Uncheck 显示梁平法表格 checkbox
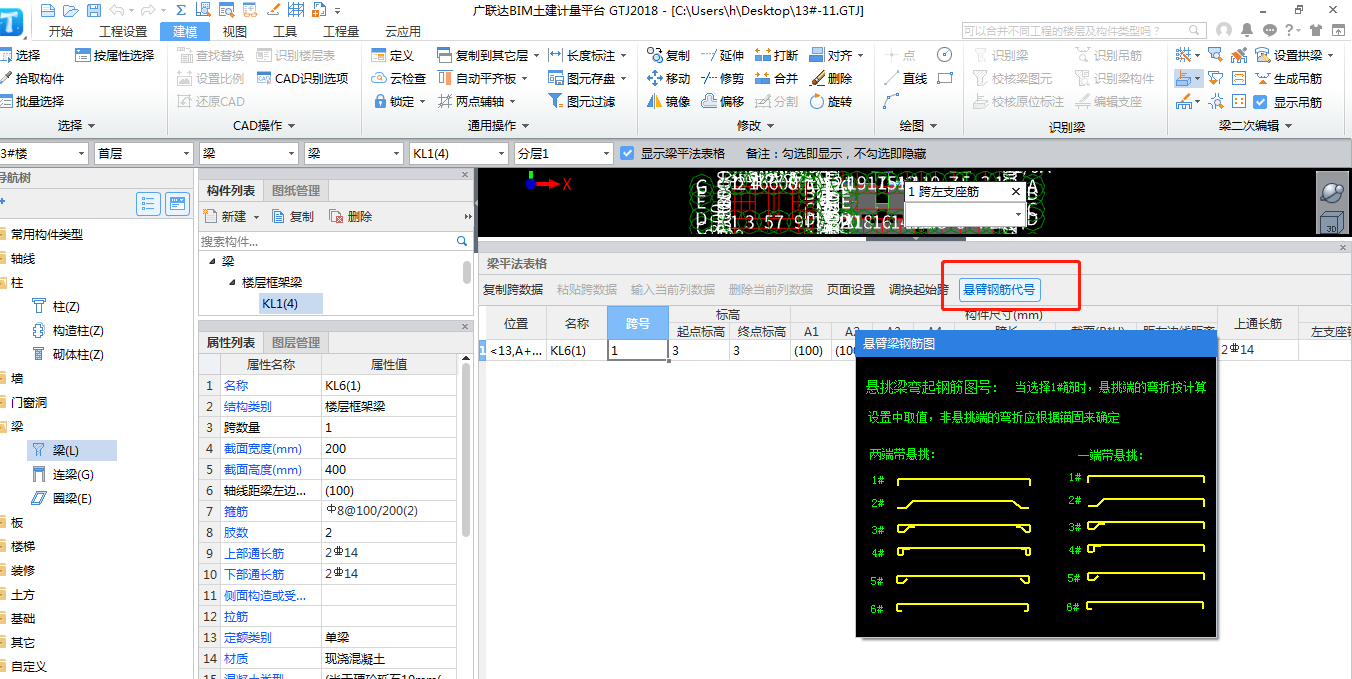The image size is (1352, 679). click(x=627, y=153)
